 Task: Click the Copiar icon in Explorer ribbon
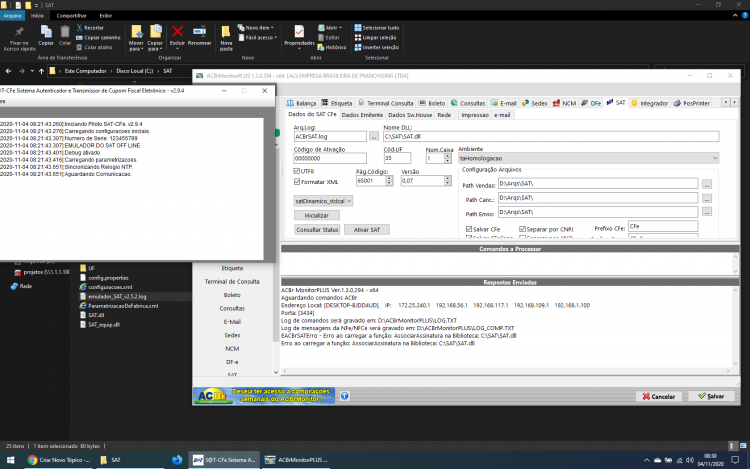click(46, 32)
